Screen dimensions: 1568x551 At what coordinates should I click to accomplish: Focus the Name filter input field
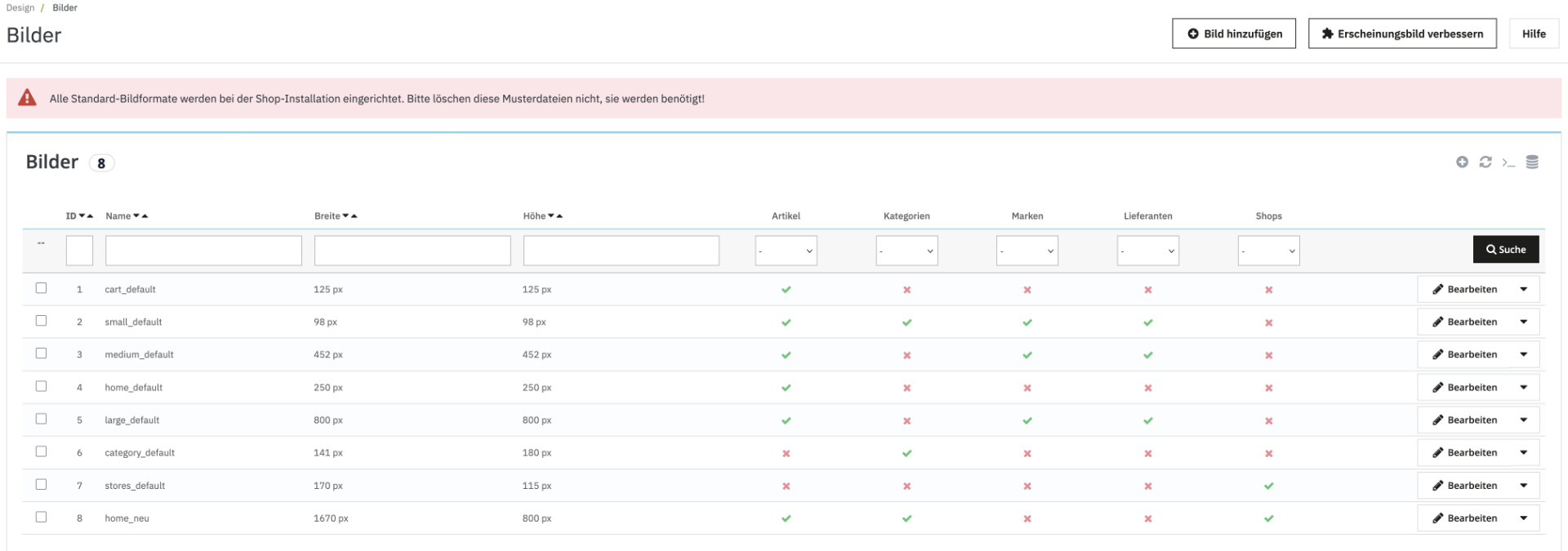[203, 251]
